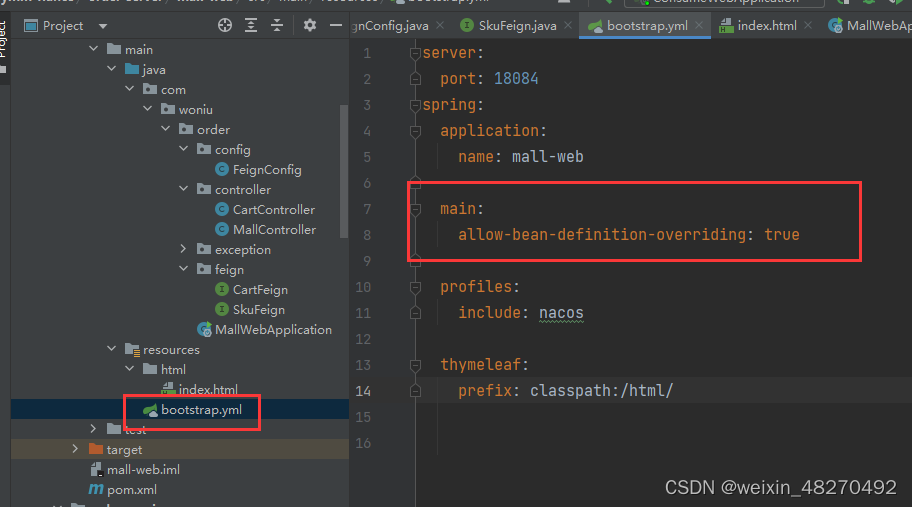This screenshot has height=507, width=912.
Task: Collapse the html folder
Action: click(x=130, y=369)
